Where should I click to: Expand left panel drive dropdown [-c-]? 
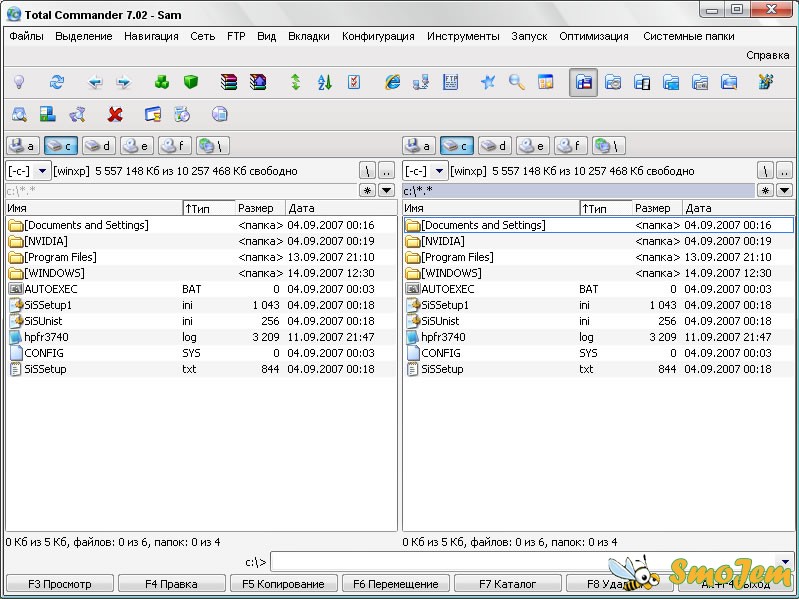pyautogui.click(x=42, y=171)
